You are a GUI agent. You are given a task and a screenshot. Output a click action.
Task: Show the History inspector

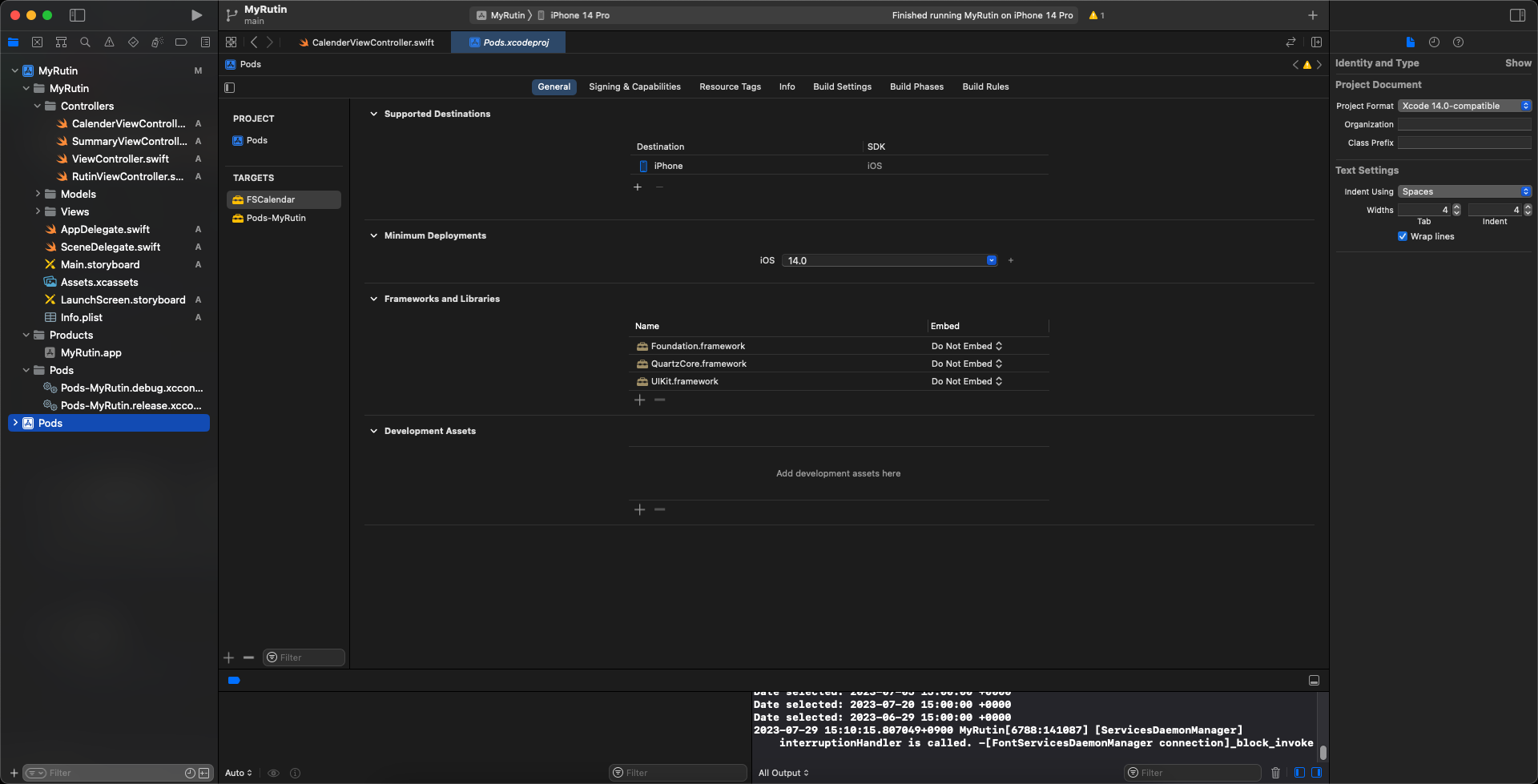tap(1434, 42)
